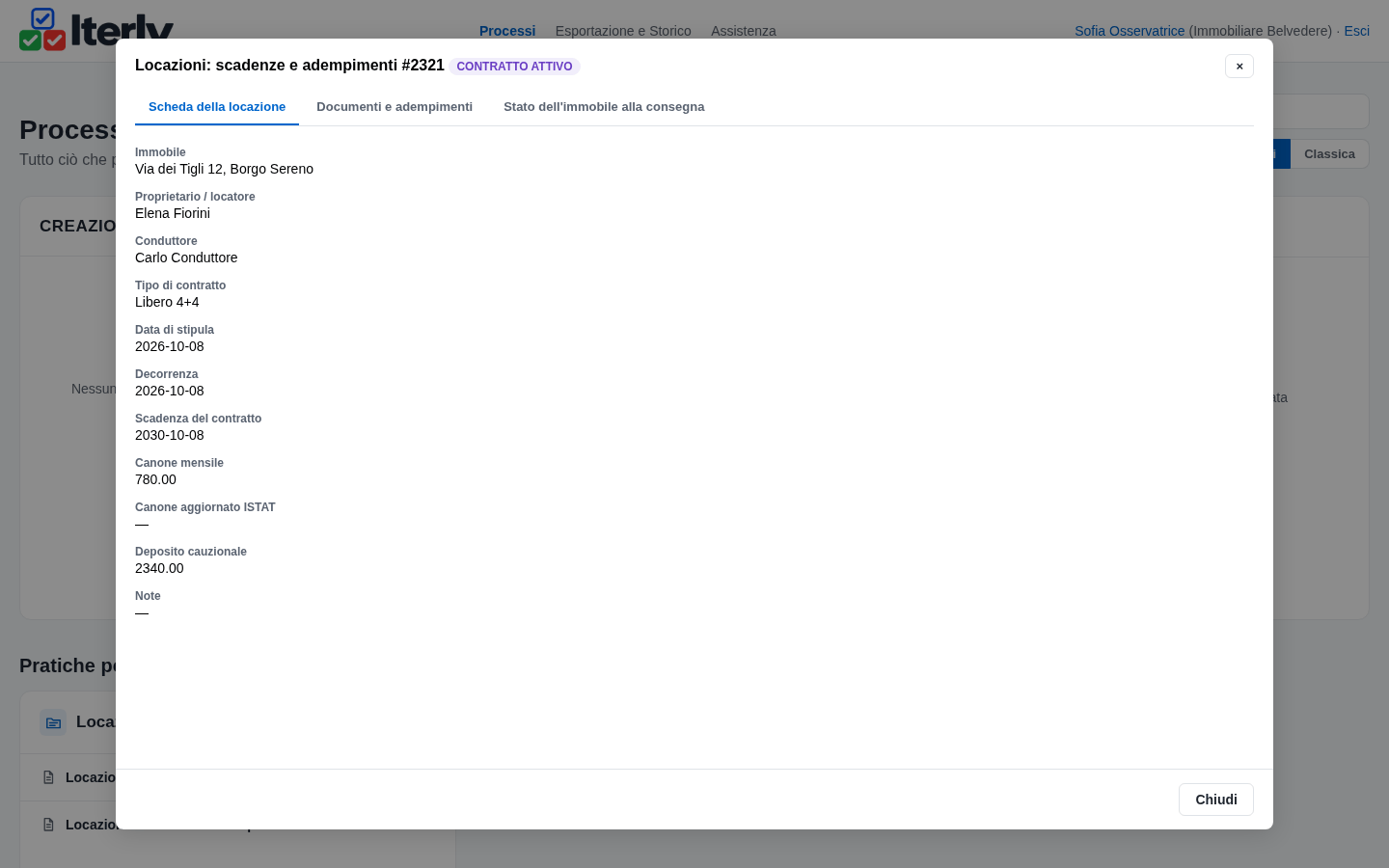Click the Iterly logo icon
This screenshot has width=1389, height=868.
(x=42, y=29)
